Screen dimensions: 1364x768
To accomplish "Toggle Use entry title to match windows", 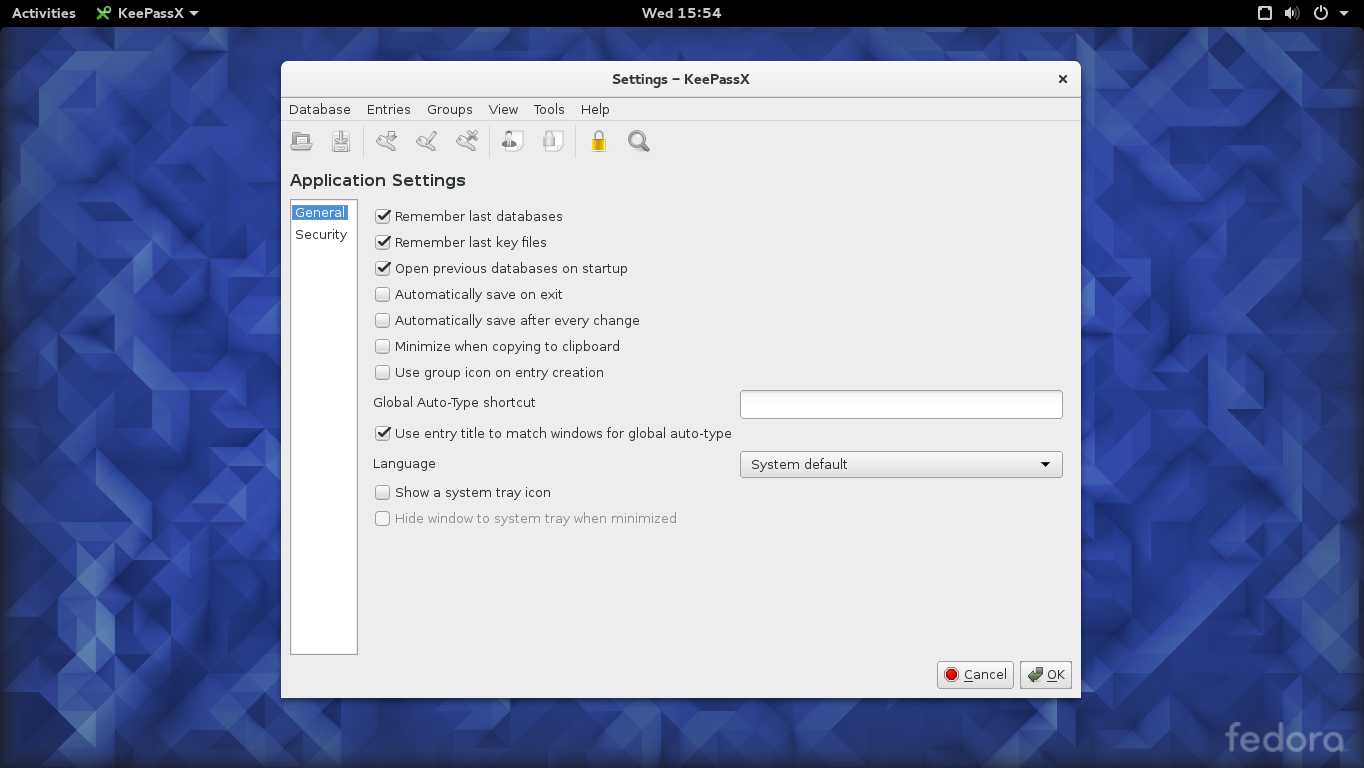I will click(x=382, y=433).
